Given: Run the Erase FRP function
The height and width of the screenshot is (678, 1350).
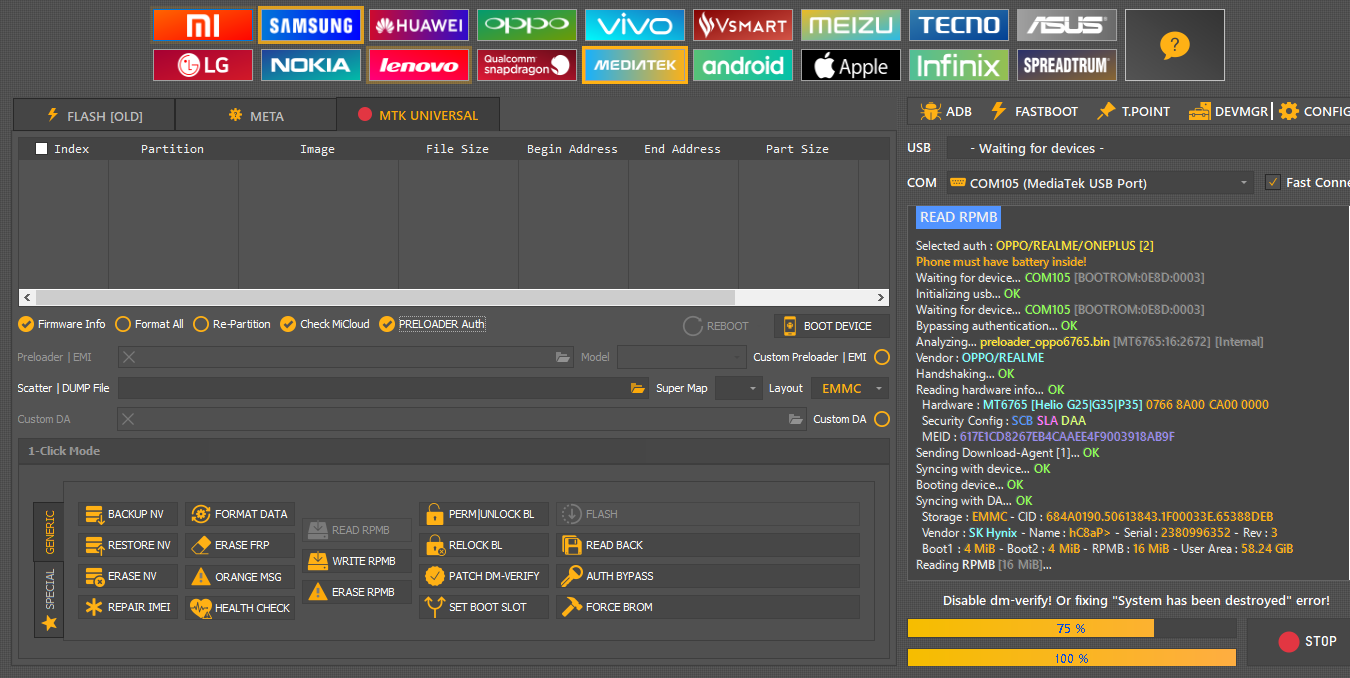Looking at the screenshot, I should pyautogui.click(x=240, y=545).
